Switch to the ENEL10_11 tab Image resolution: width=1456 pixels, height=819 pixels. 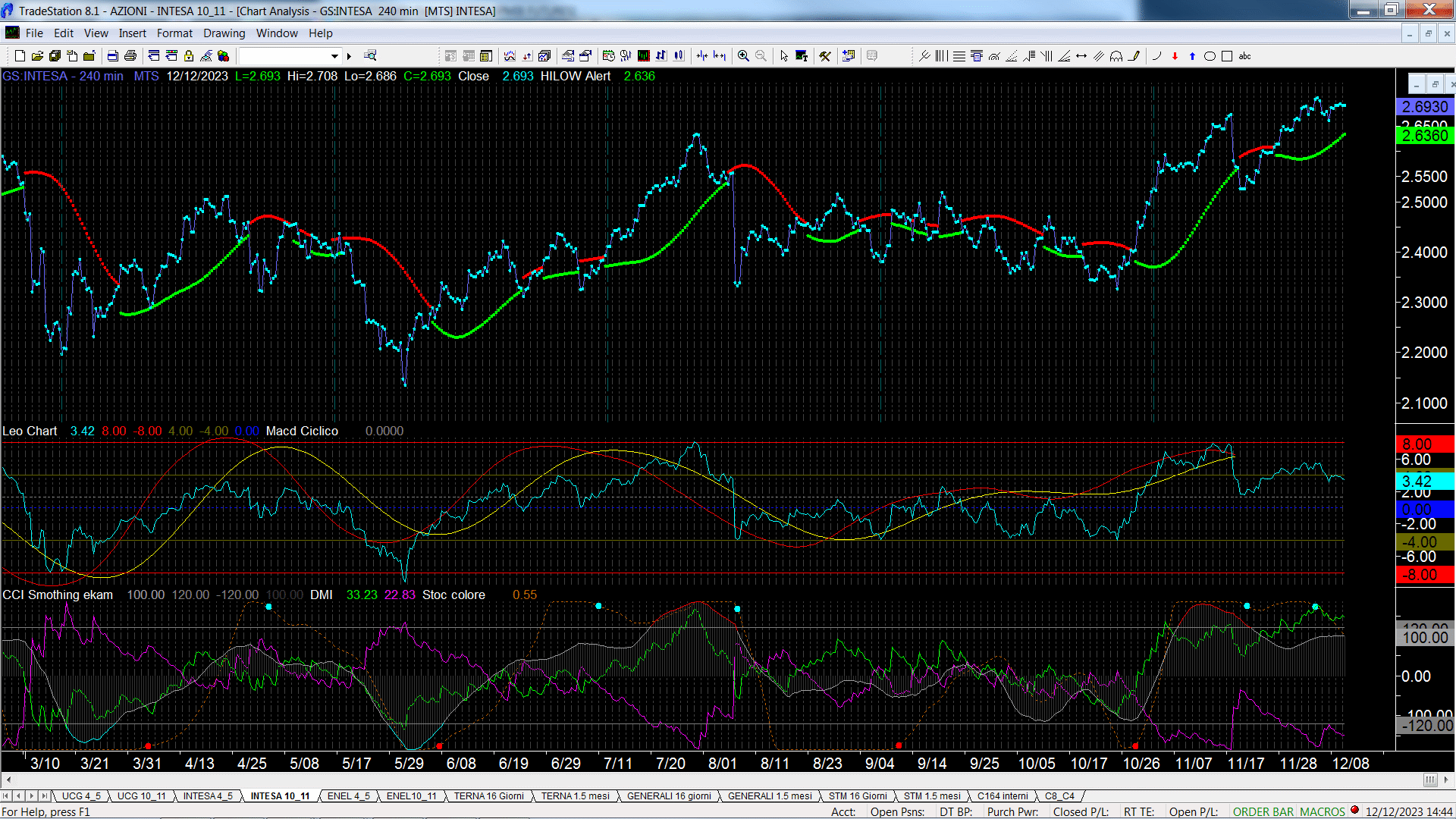[x=412, y=796]
